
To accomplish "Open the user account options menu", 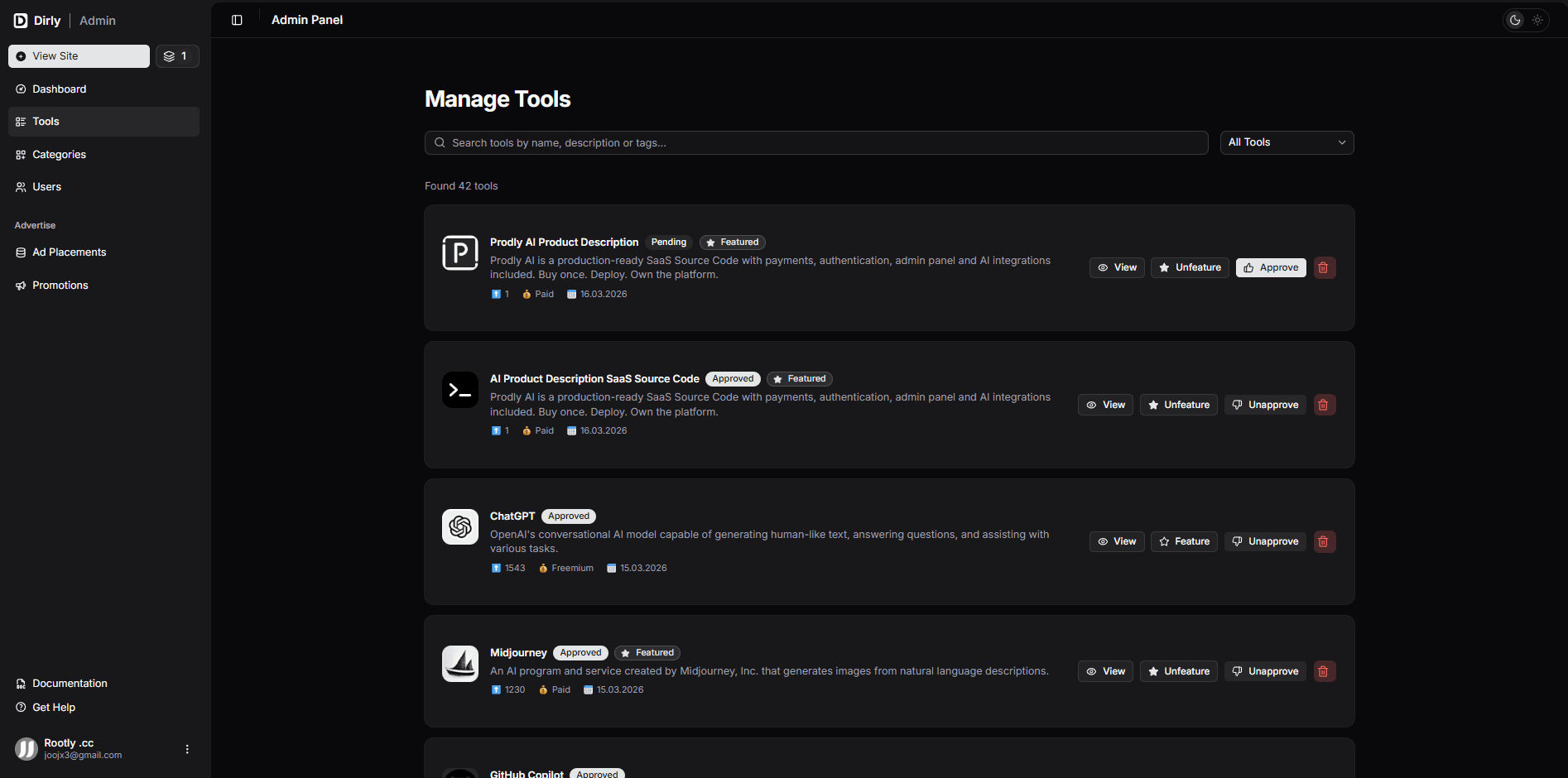I will [187, 749].
